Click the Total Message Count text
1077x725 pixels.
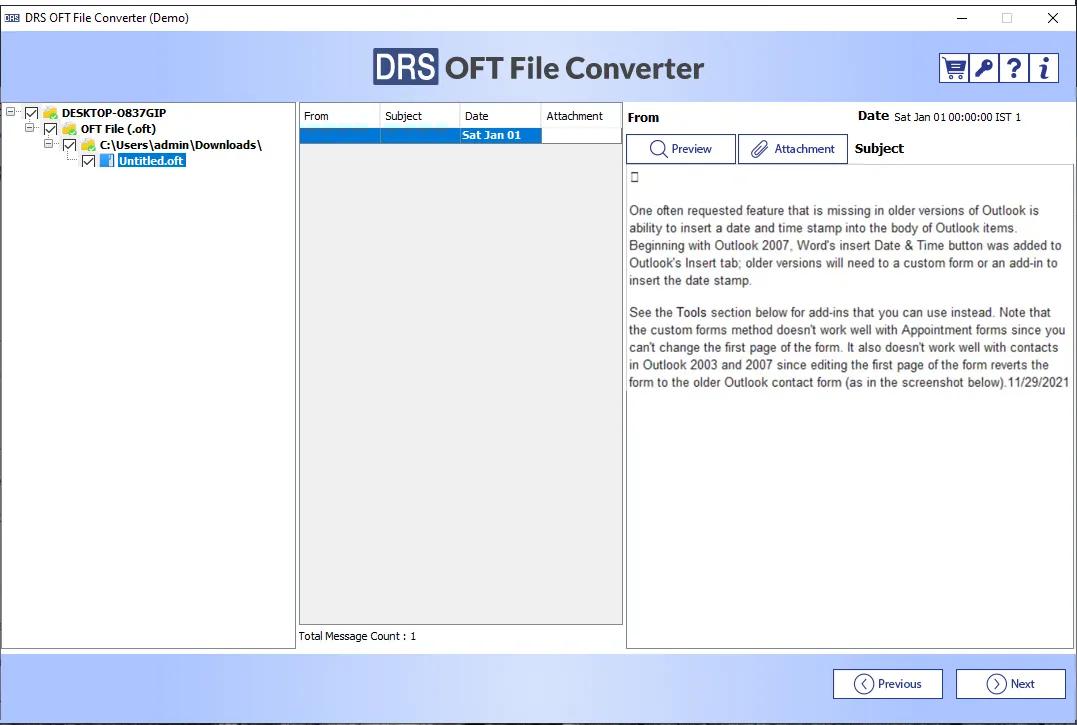point(357,636)
